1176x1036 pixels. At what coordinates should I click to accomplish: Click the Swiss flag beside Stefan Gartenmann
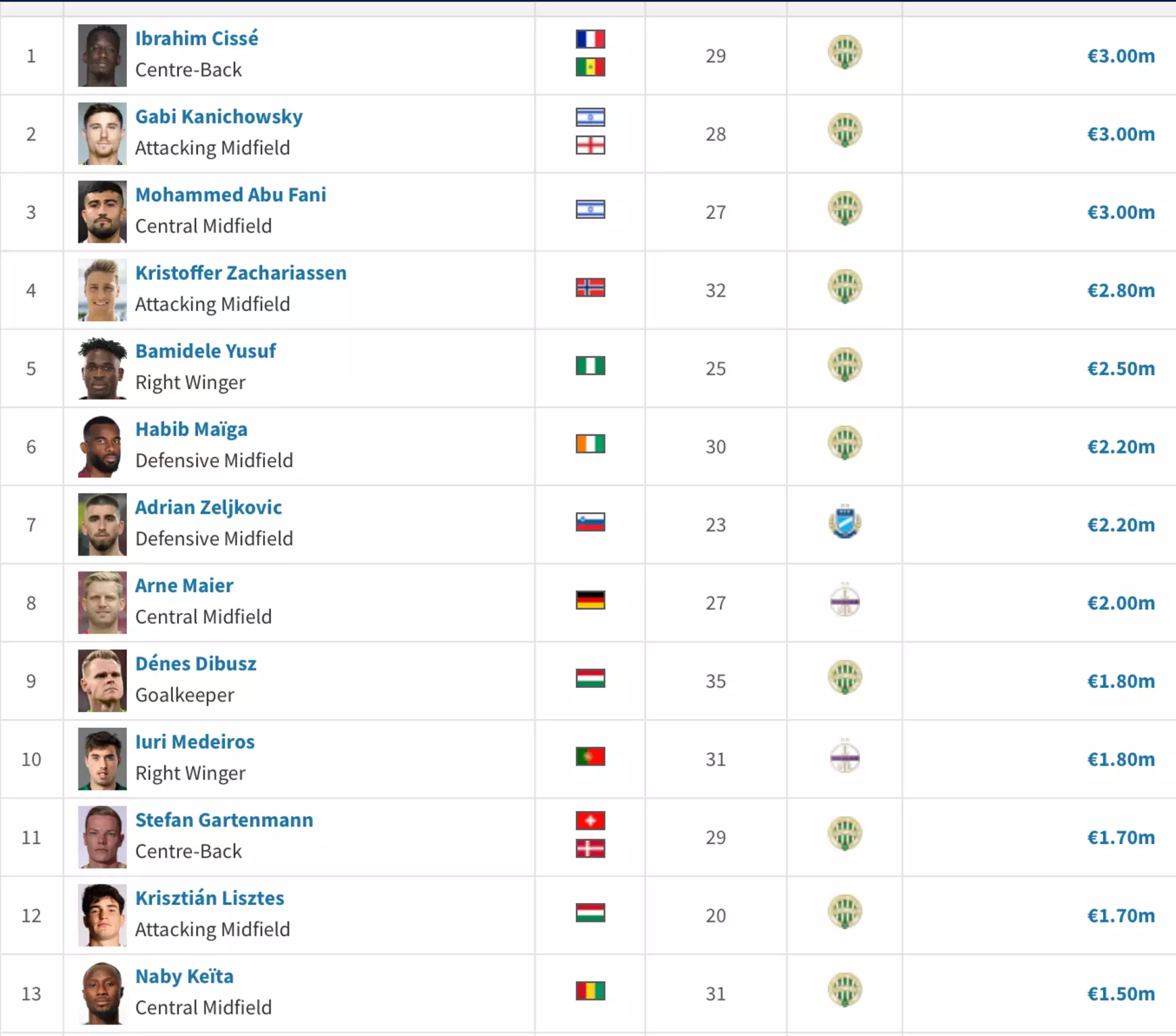[x=590, y=821]
